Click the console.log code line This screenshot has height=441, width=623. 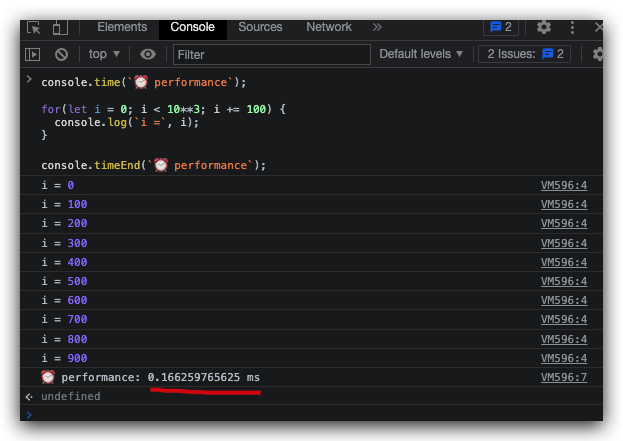tap(126, 122)
